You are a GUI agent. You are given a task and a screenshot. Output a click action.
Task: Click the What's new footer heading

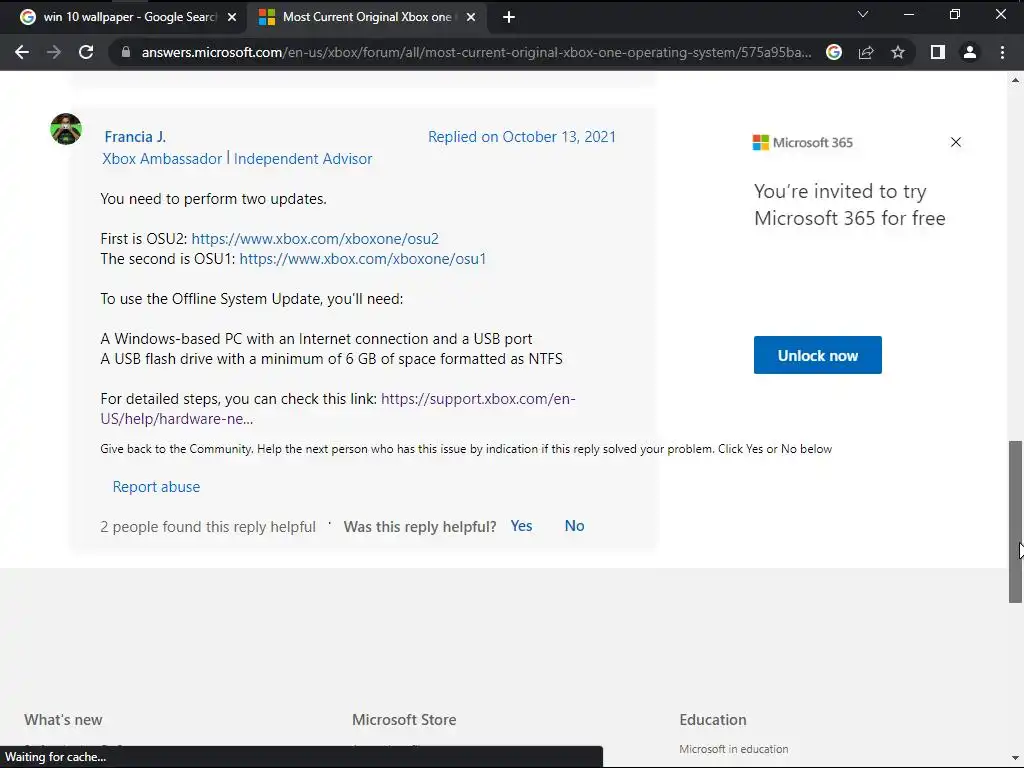click(x=63, y=720)
